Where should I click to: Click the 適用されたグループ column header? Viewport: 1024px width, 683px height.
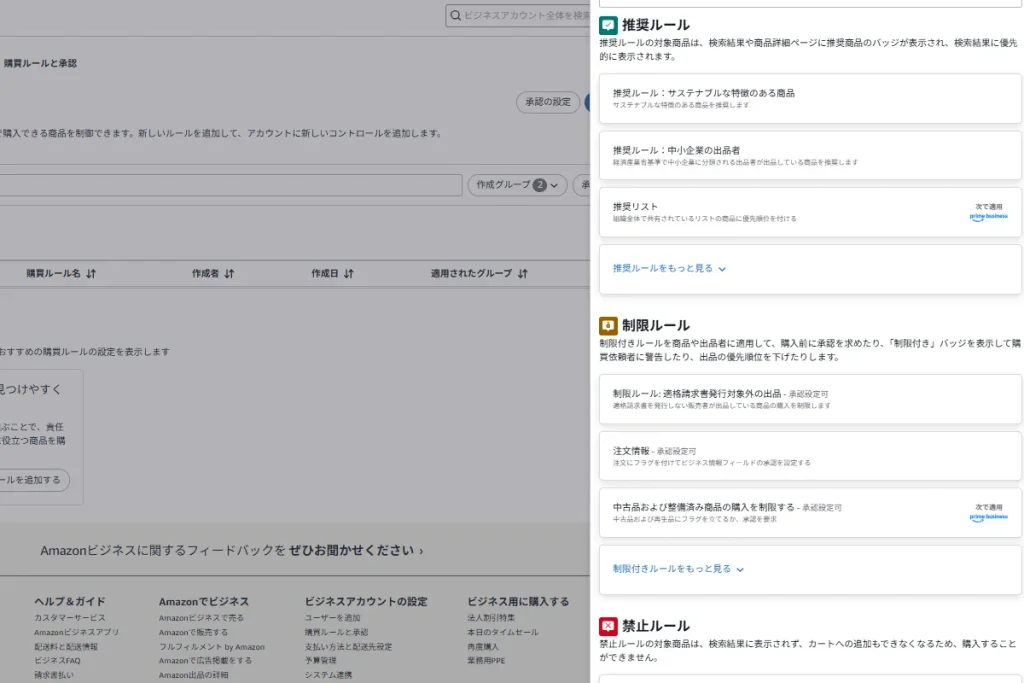[472, 274]
